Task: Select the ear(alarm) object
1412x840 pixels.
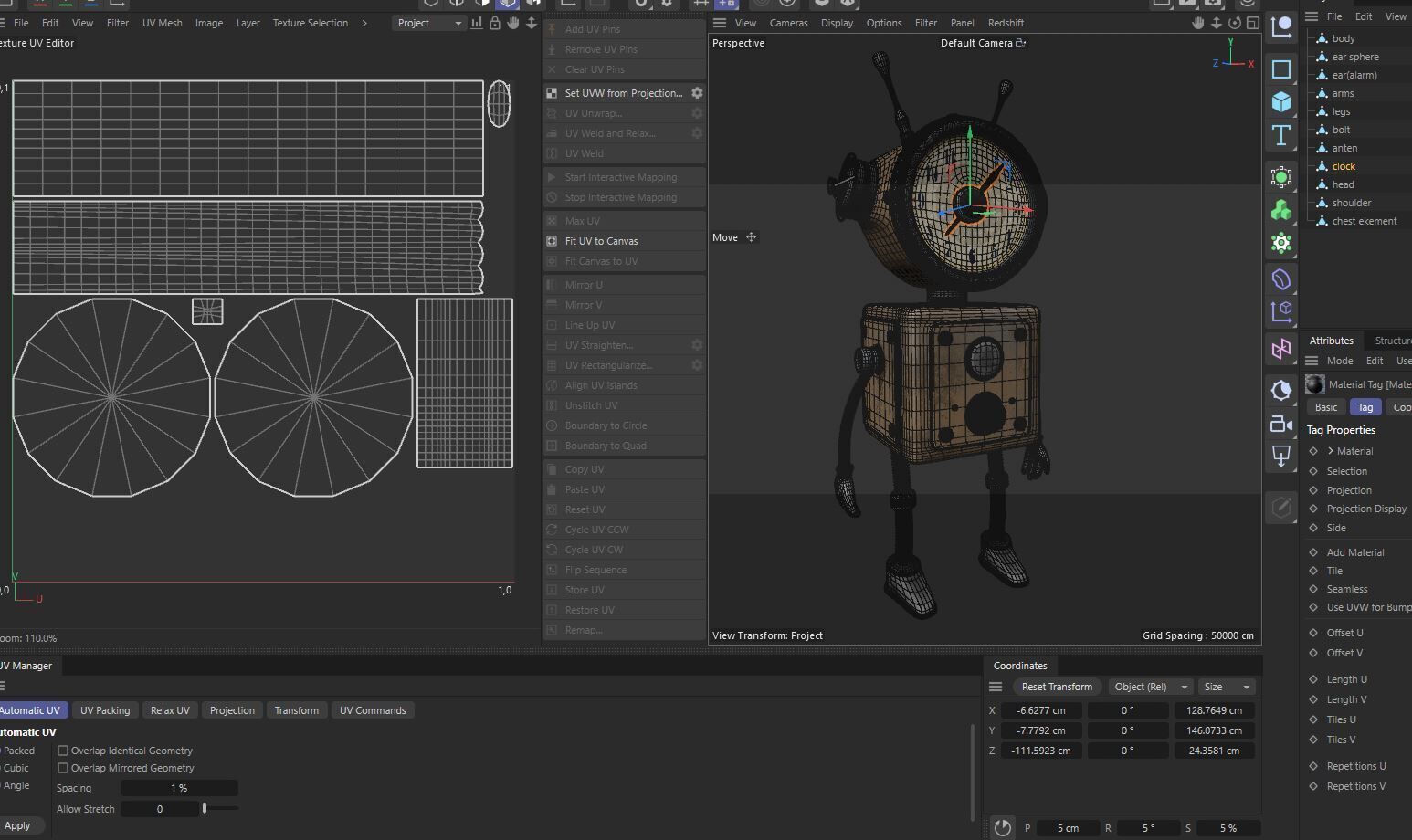Action: (x=1354, y=75)
